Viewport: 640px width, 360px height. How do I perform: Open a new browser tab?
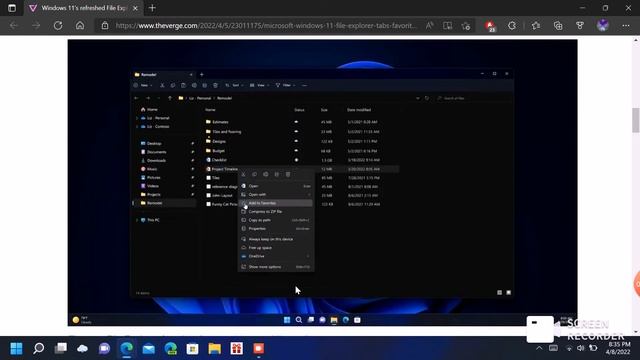152,8
